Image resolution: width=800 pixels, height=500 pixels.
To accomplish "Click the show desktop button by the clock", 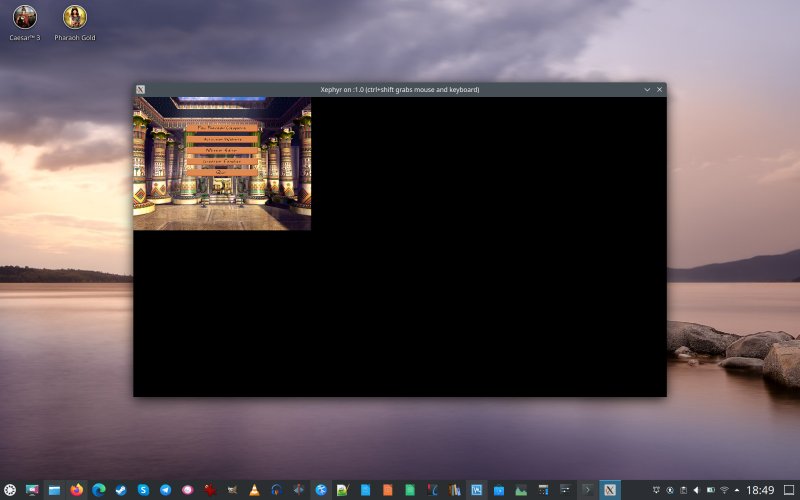I will point(789,490).
